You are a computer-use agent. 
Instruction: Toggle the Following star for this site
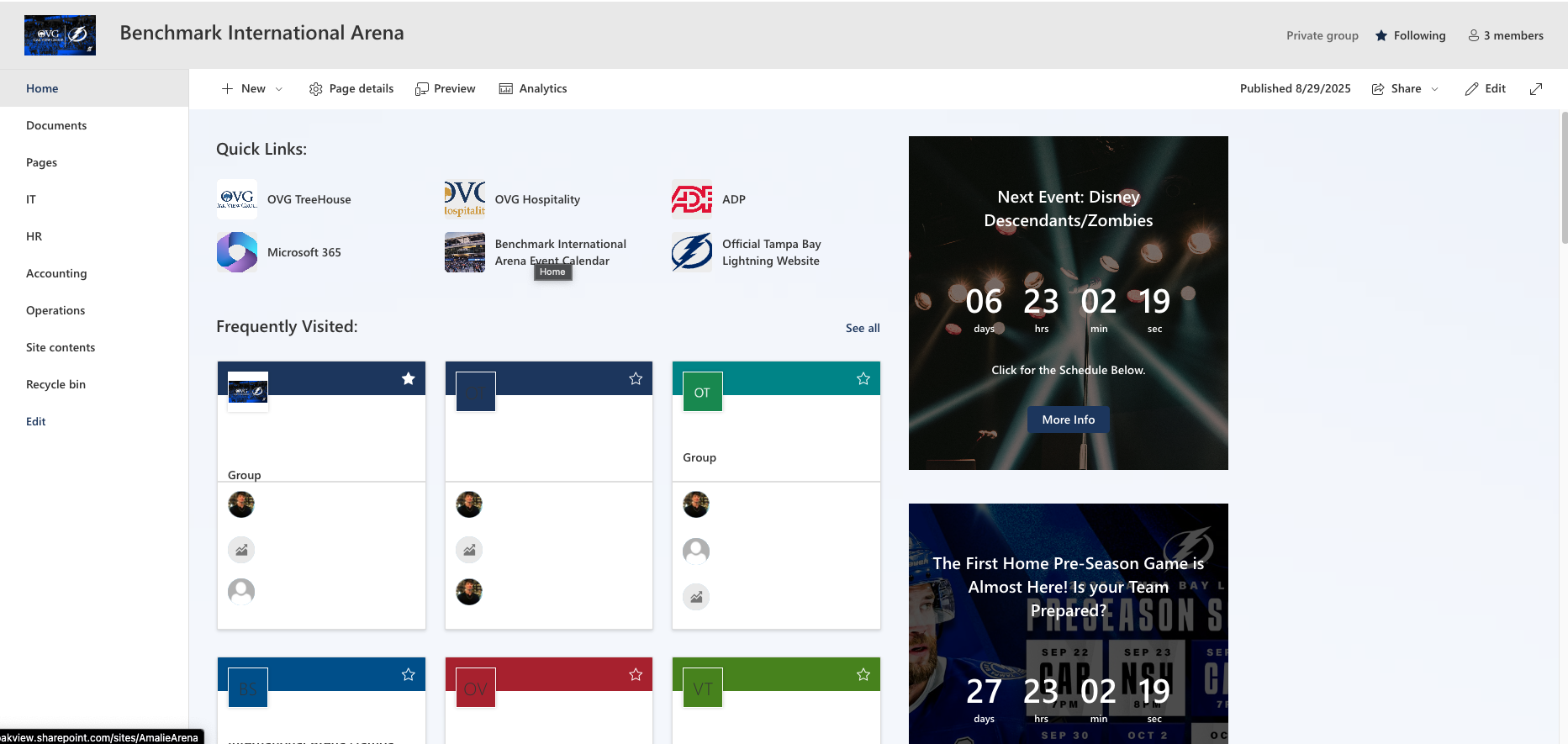coord(1381,35)
